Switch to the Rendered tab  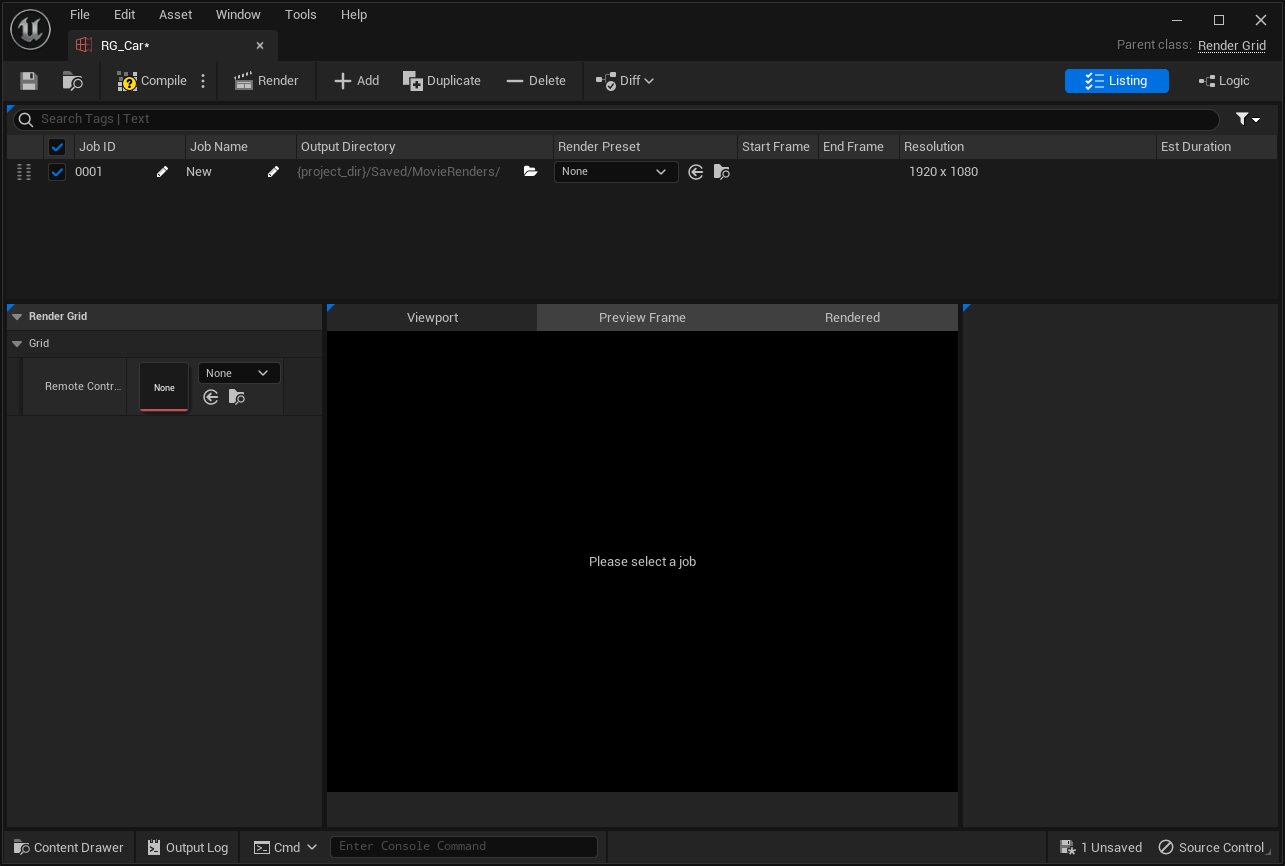click(852, 317)
